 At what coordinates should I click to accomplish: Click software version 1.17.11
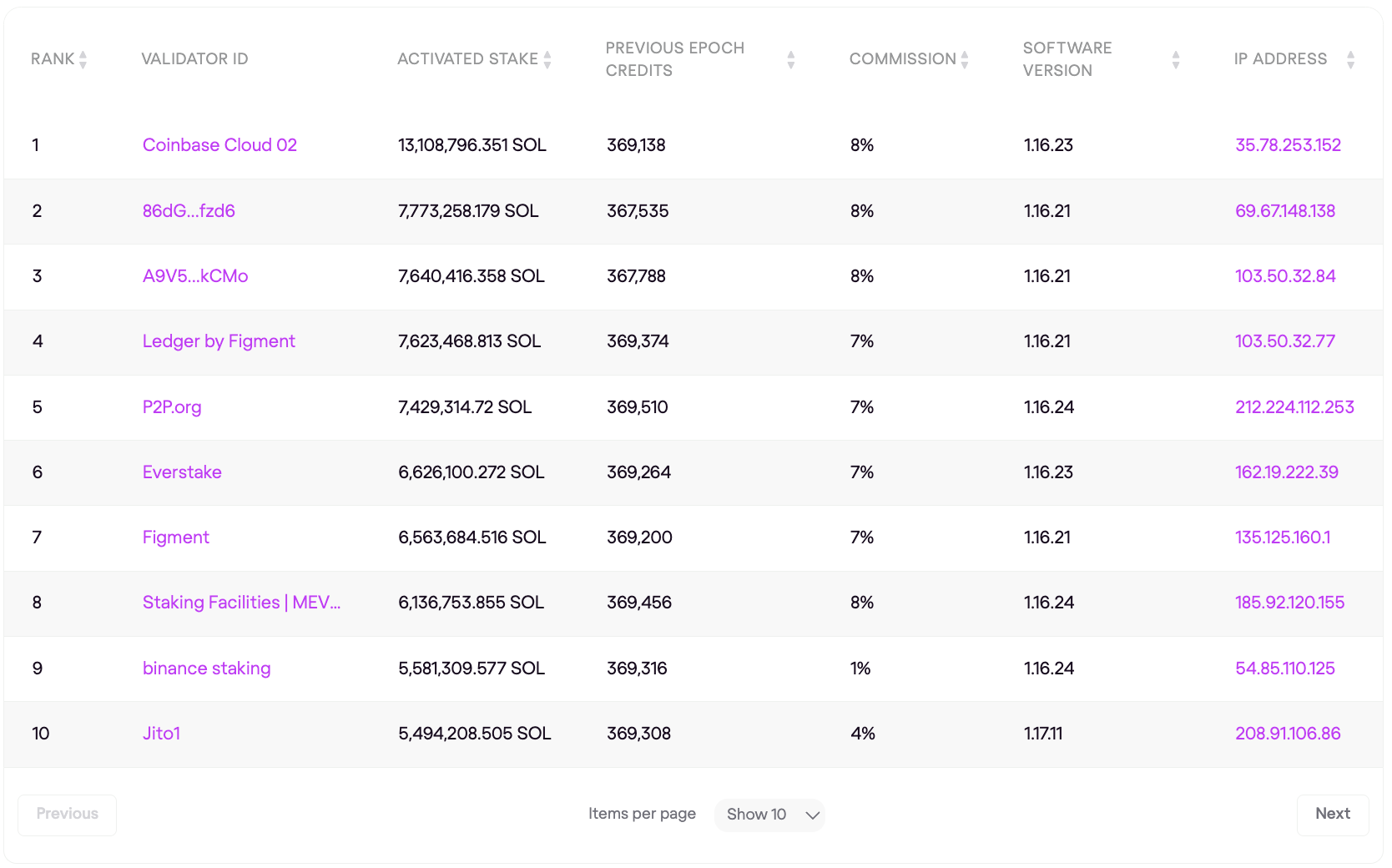pyautogui.click(x=1043, y=734)
